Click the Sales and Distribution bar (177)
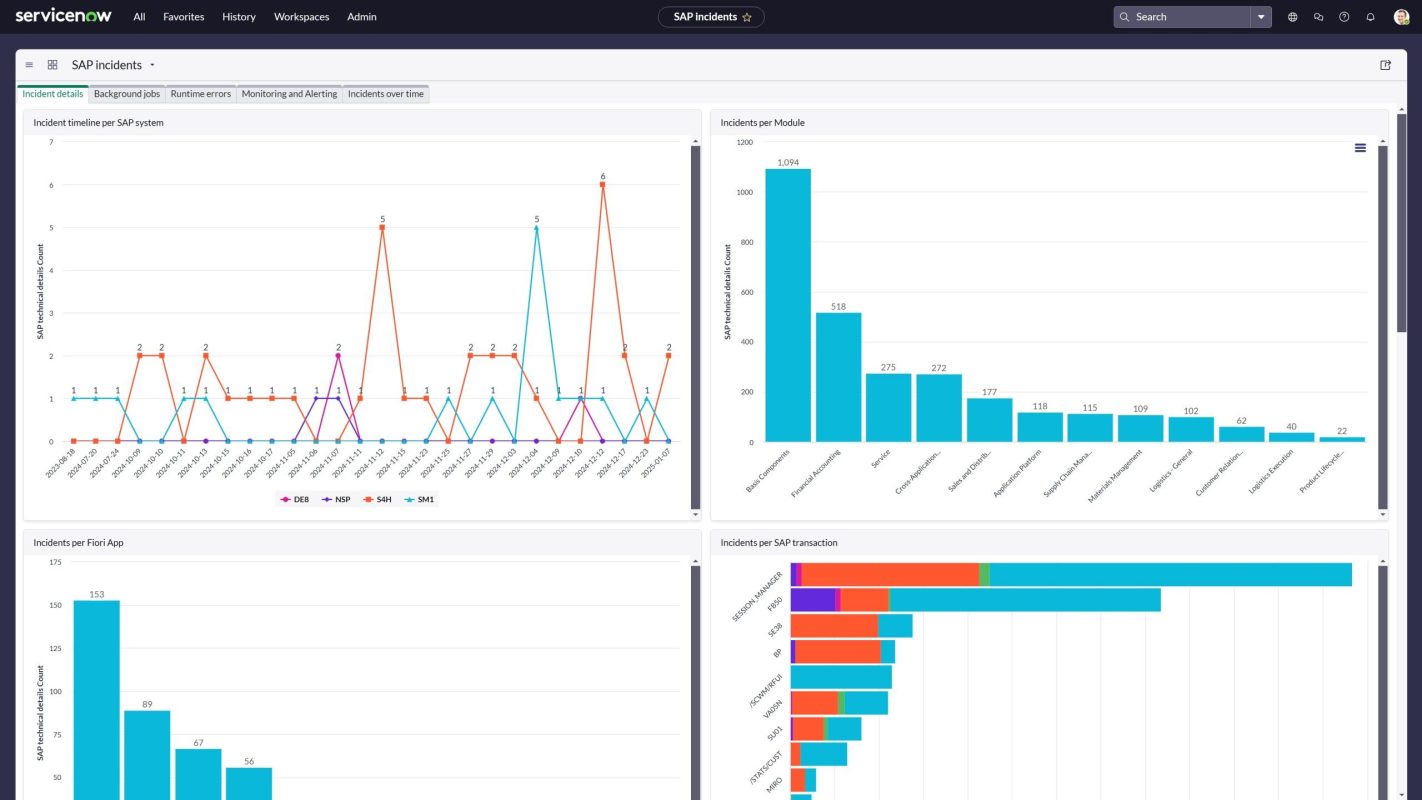The image size is (1422, 800). point(989,420)
